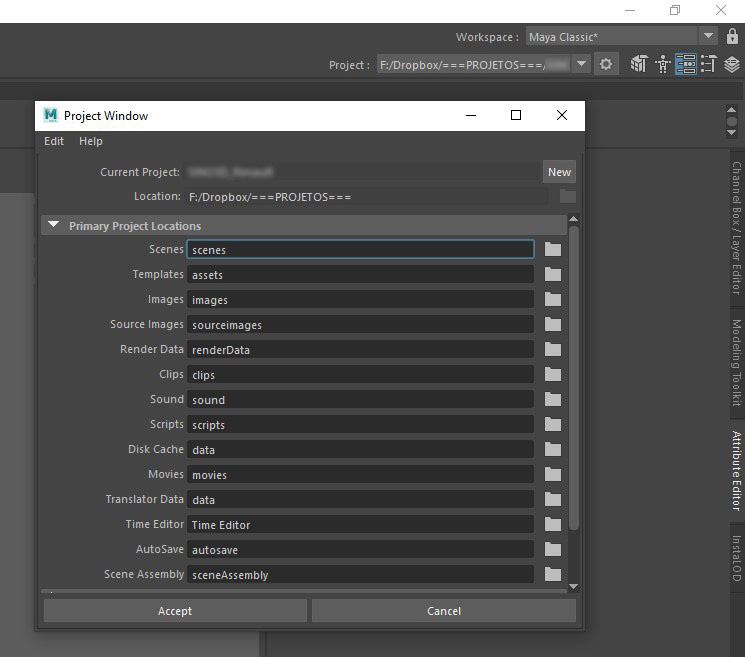Click the Scripts path input field
This screenshot has height=657, width=745.
[360, 425]
